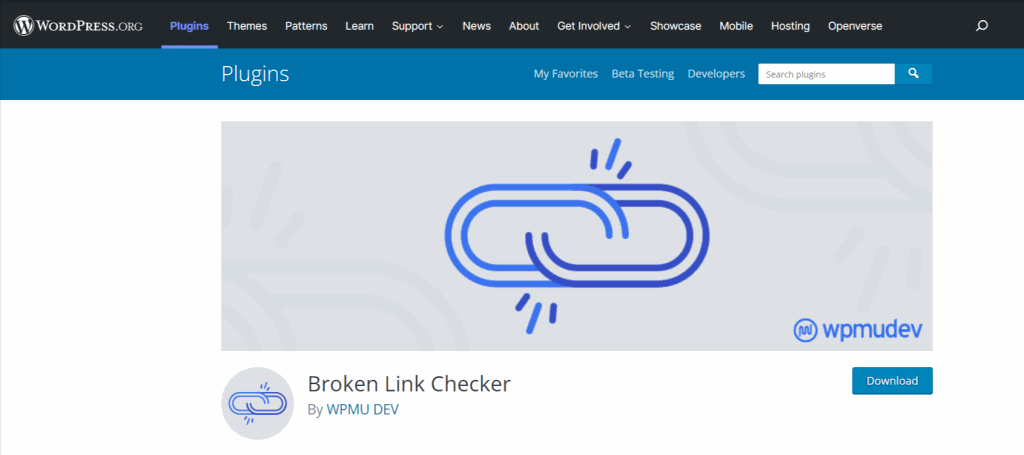1024x455 pixels.
Task: Open Showcase in the top menu
Action: click(x=675, y=26)
